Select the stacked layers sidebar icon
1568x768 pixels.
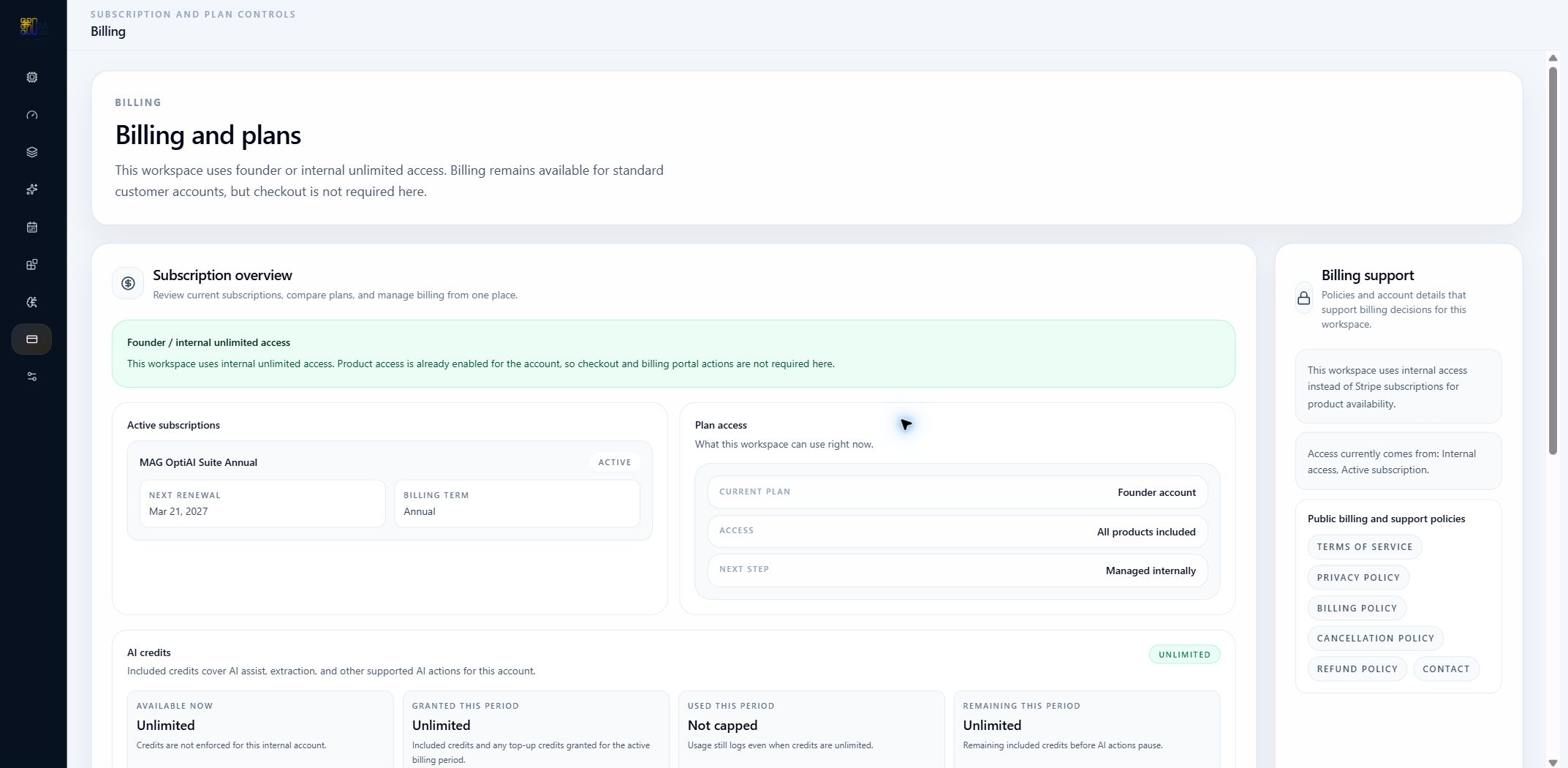point(31,152)
